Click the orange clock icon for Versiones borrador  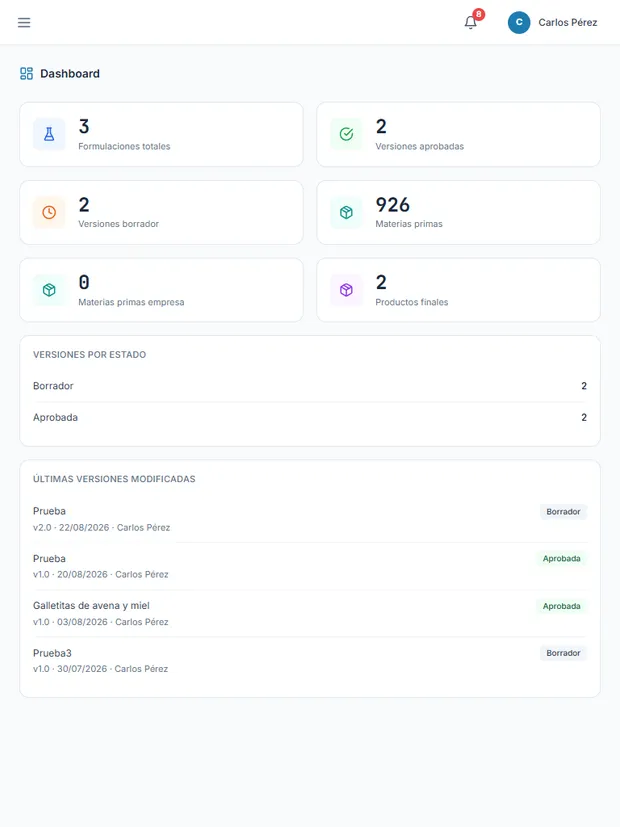49,213
